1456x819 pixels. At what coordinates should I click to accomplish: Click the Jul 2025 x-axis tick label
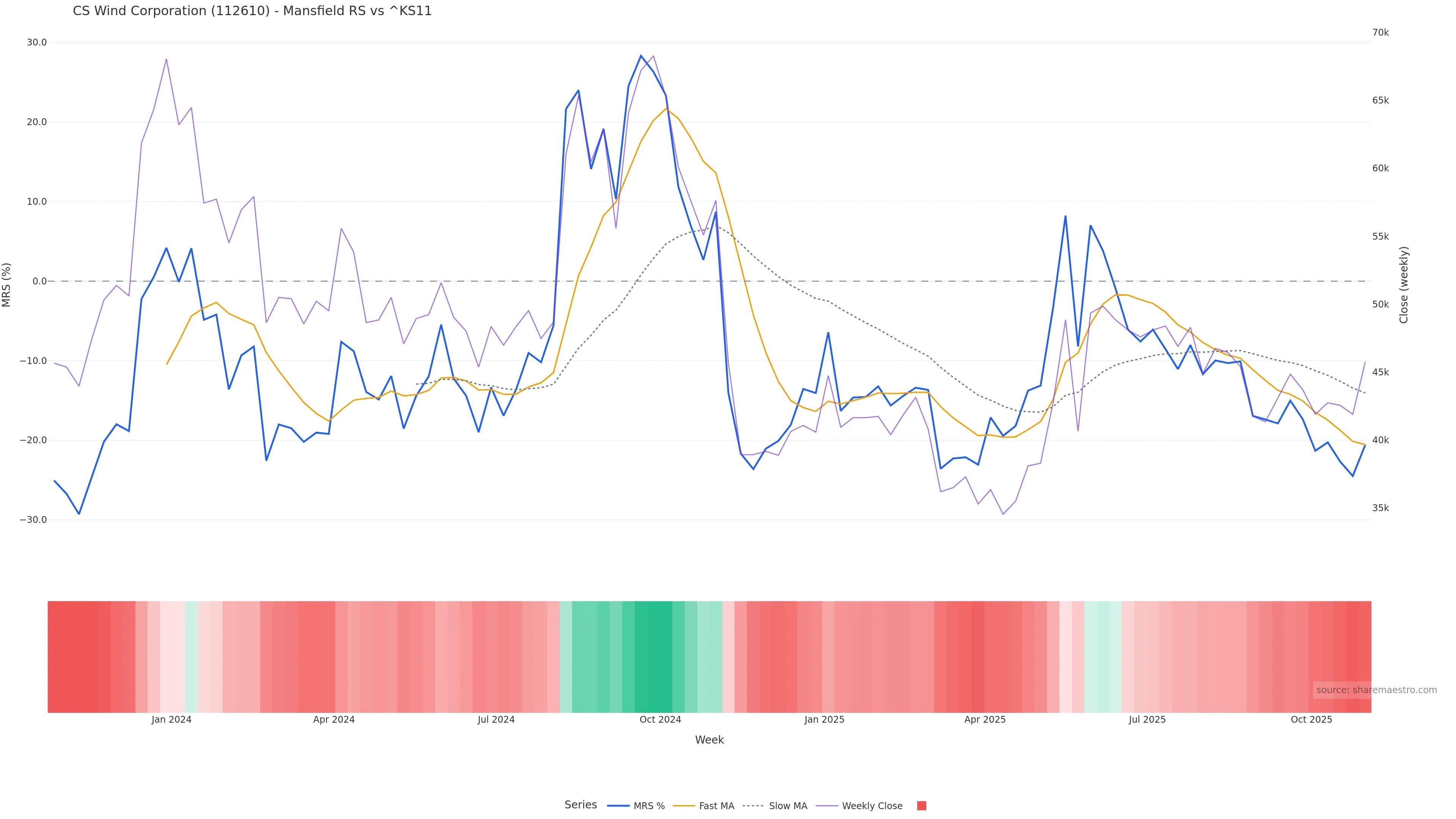coord(1147,720)
